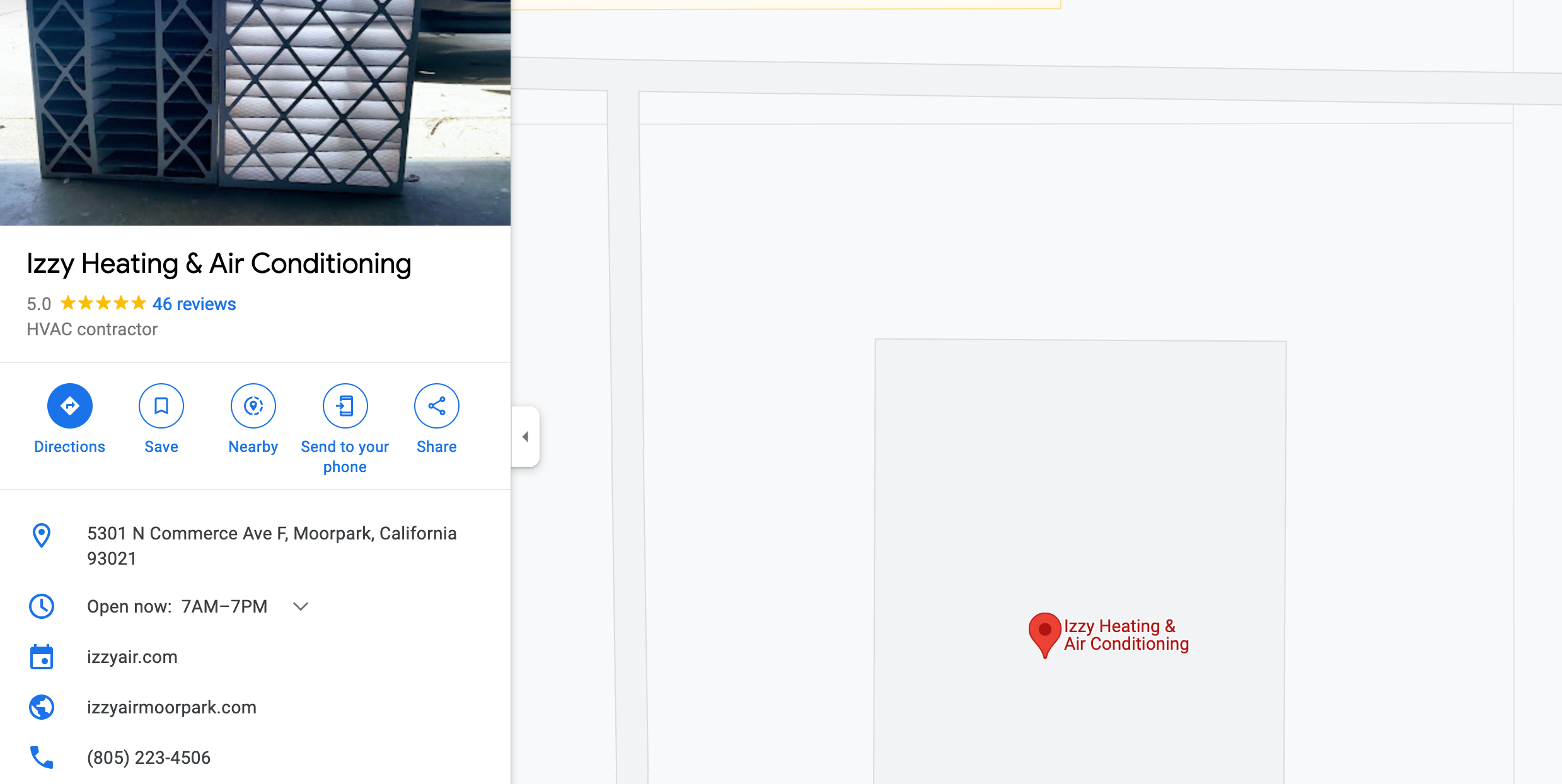Click the 5.0 rating number

point(38,304)
